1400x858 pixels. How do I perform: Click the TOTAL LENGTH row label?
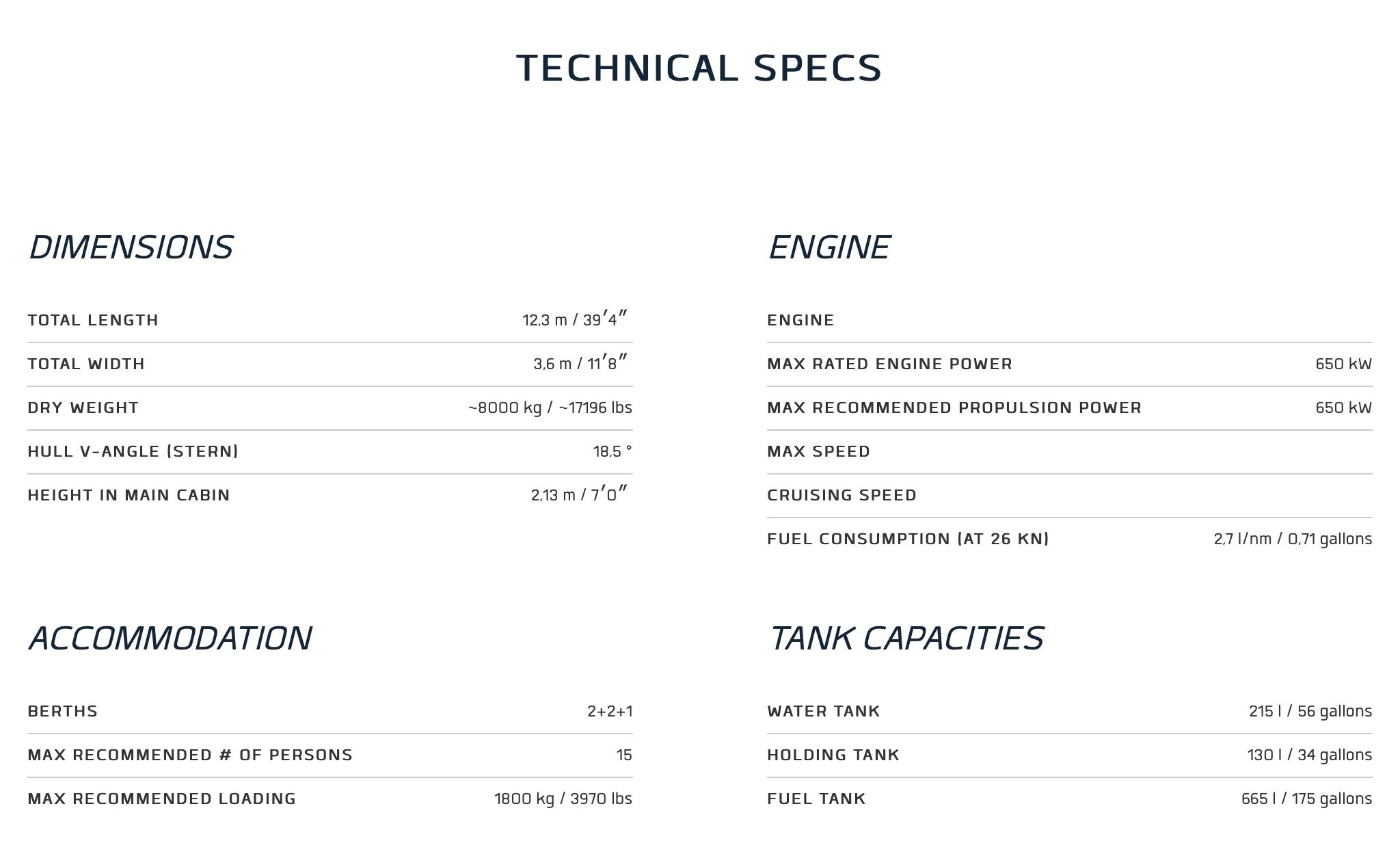pos(93,320)
